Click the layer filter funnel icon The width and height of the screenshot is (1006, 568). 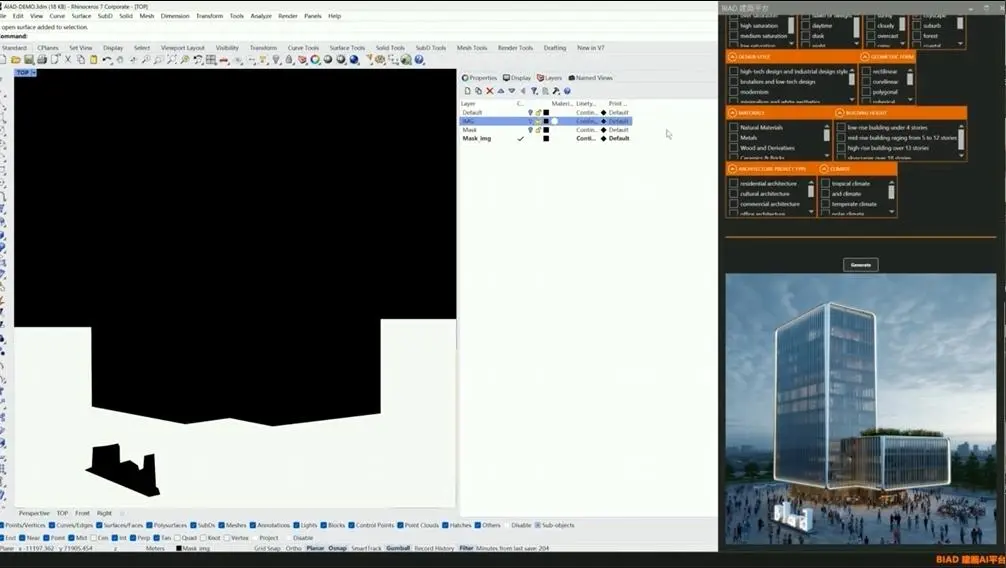[x=534, y=91]
